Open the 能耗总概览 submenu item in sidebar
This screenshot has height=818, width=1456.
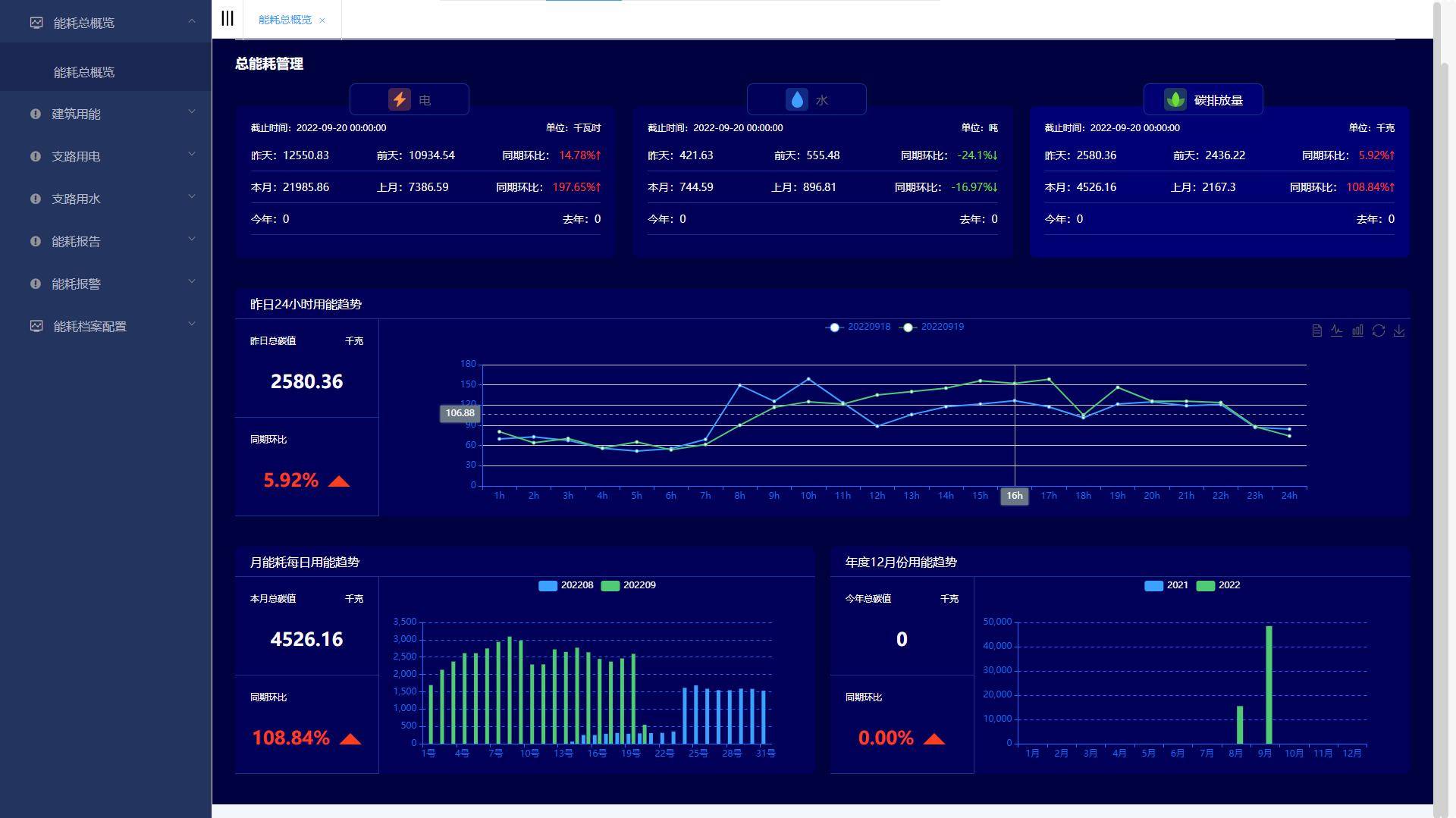[84, 72]
